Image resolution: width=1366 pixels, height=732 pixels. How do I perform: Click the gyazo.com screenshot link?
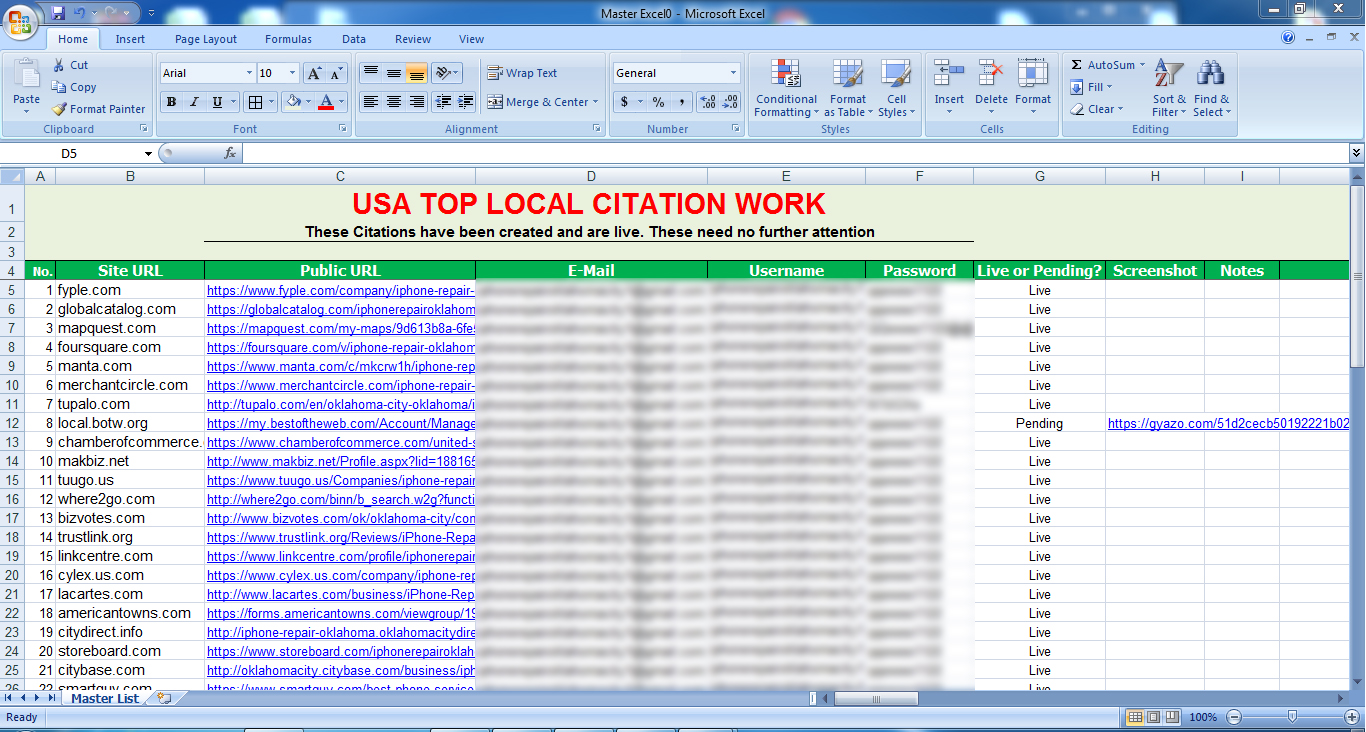(x=1228, y=424)
